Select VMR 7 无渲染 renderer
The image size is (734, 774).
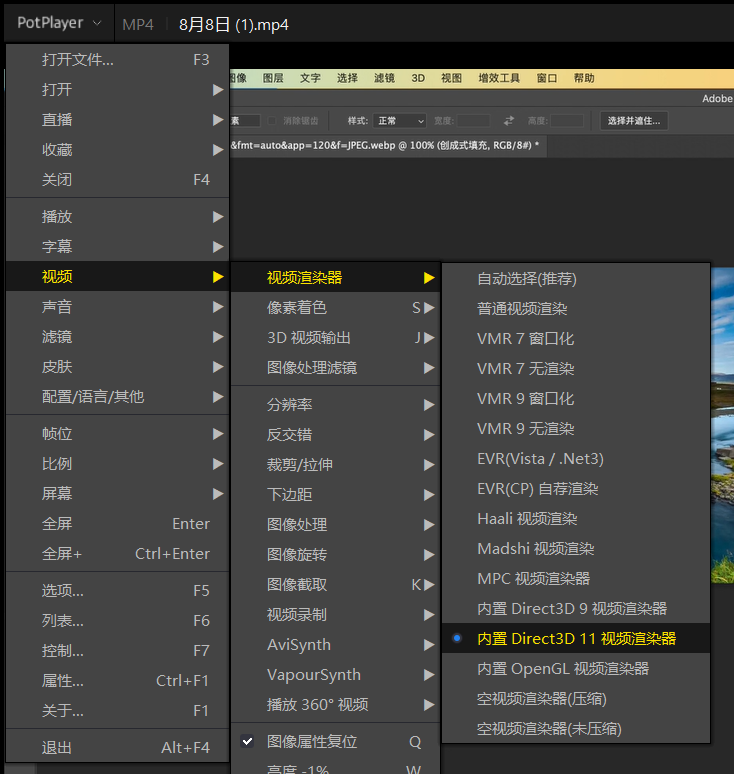point(576,369)
